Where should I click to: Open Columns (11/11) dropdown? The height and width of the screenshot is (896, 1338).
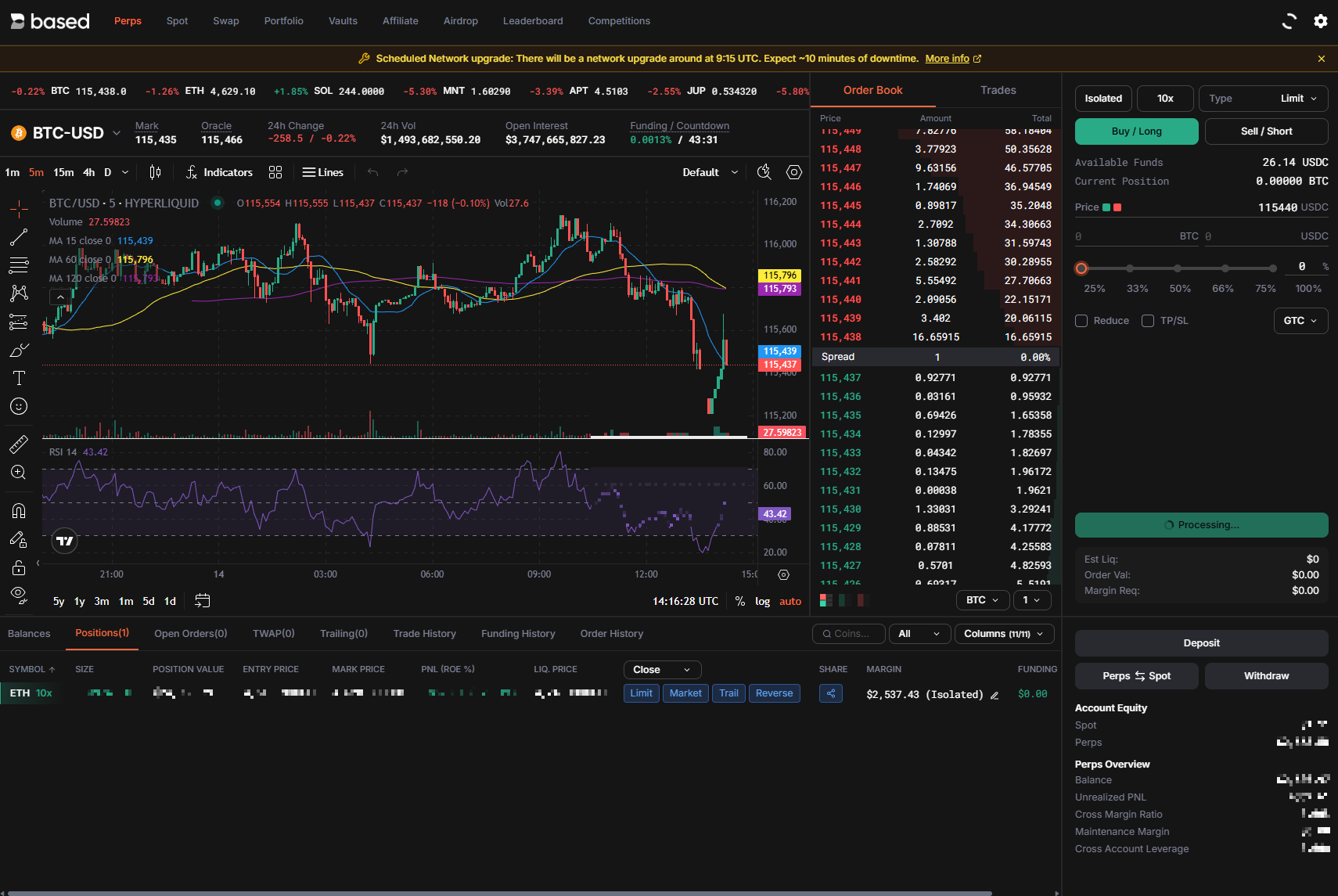pos(1004,634)
